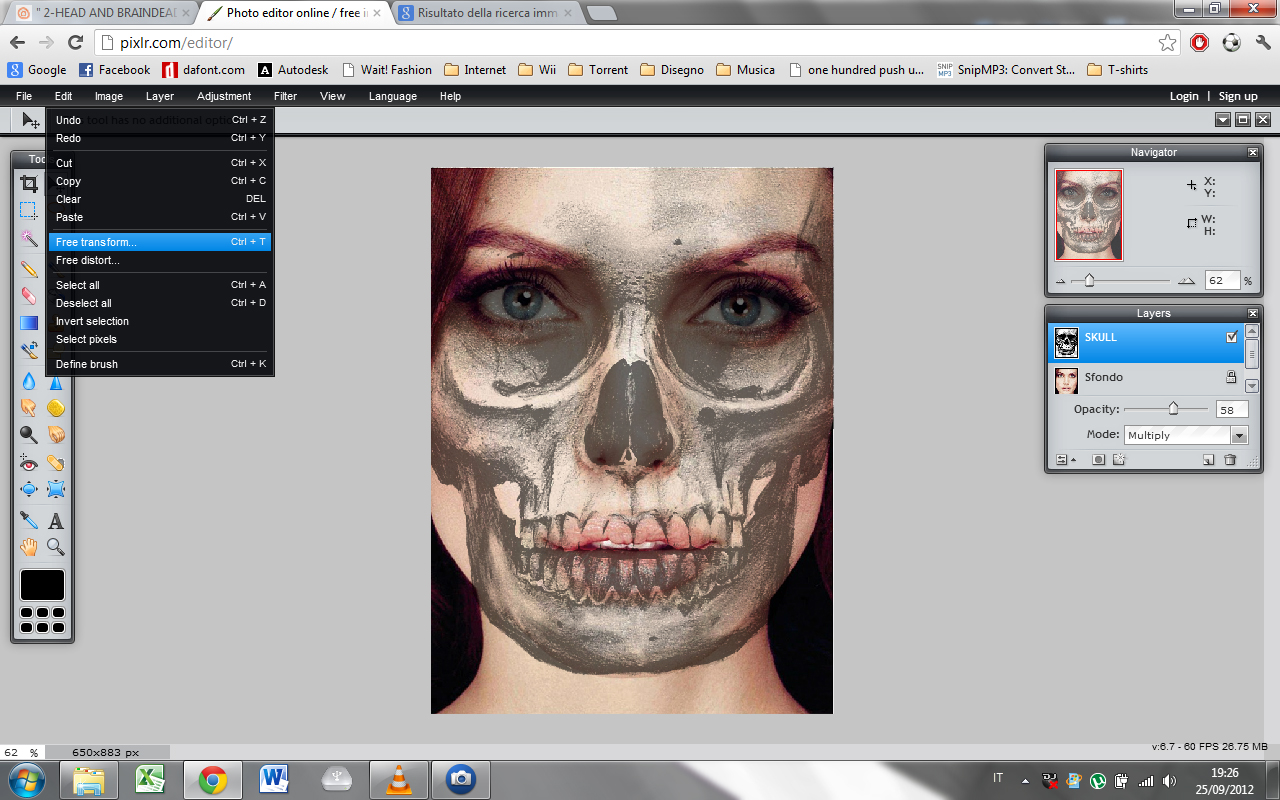
Task: Open the View menu
Action: click(333, 96)
